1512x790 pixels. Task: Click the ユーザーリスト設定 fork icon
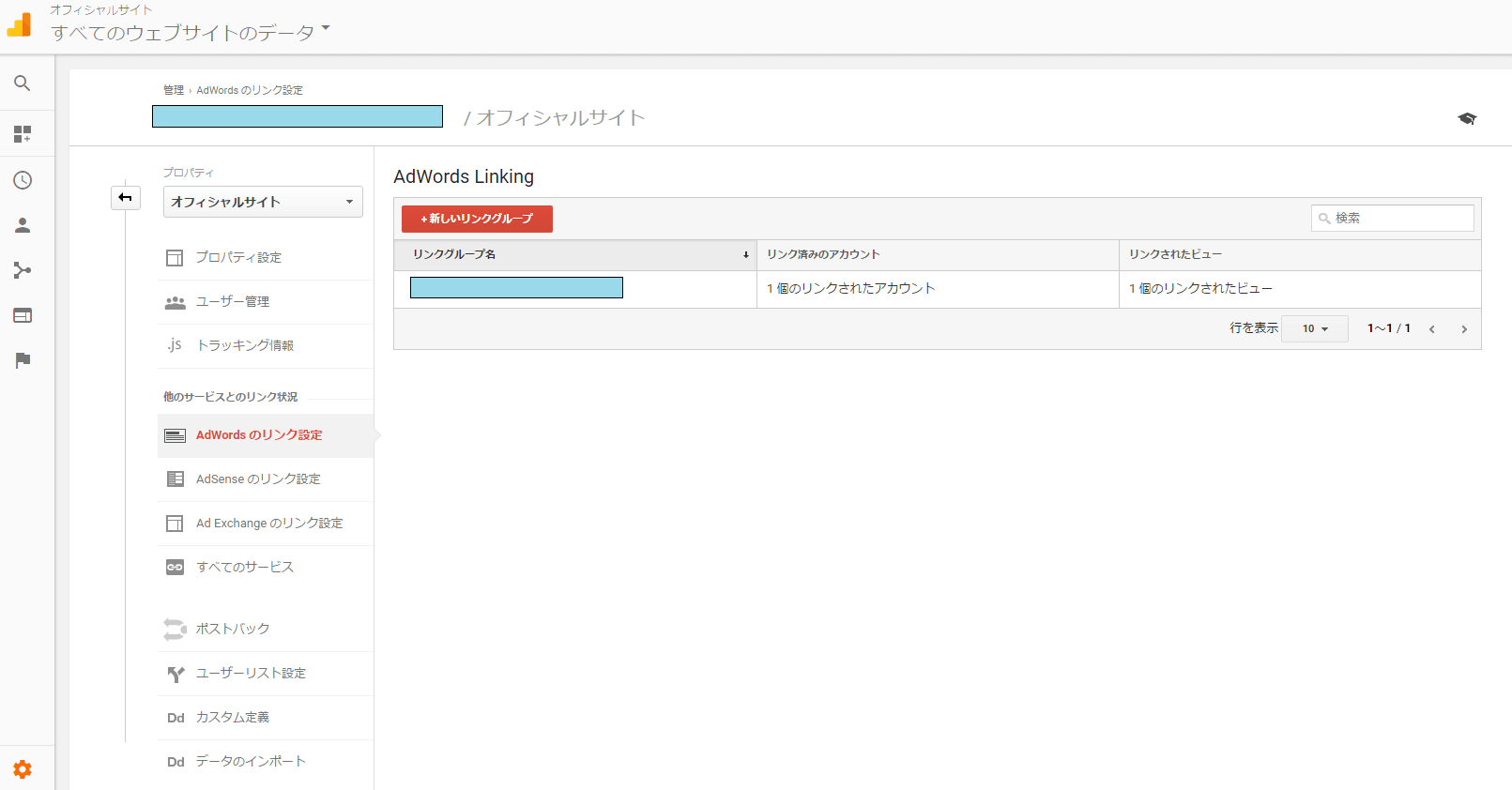pos(175,674)
